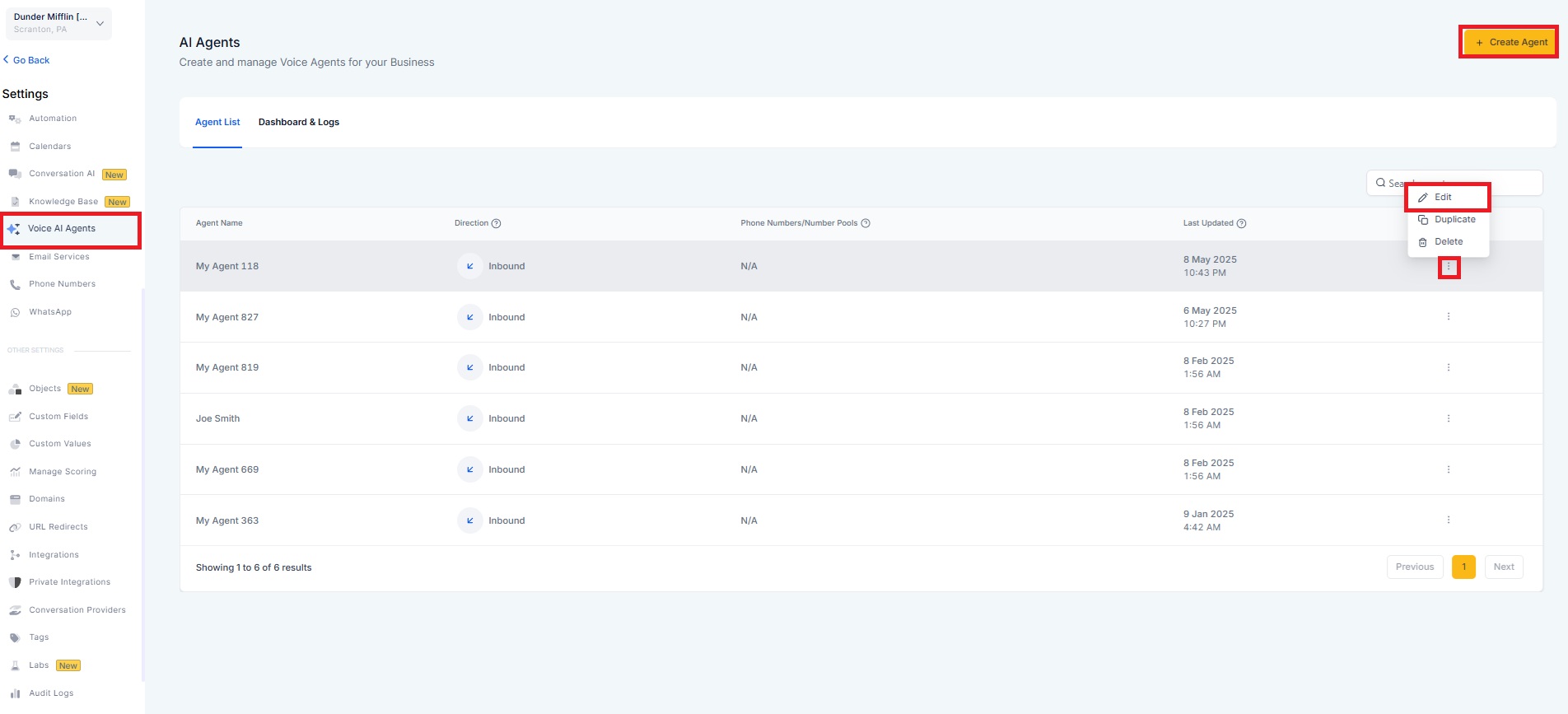Click the inbound arrow icon for My Agent 363

470,520
